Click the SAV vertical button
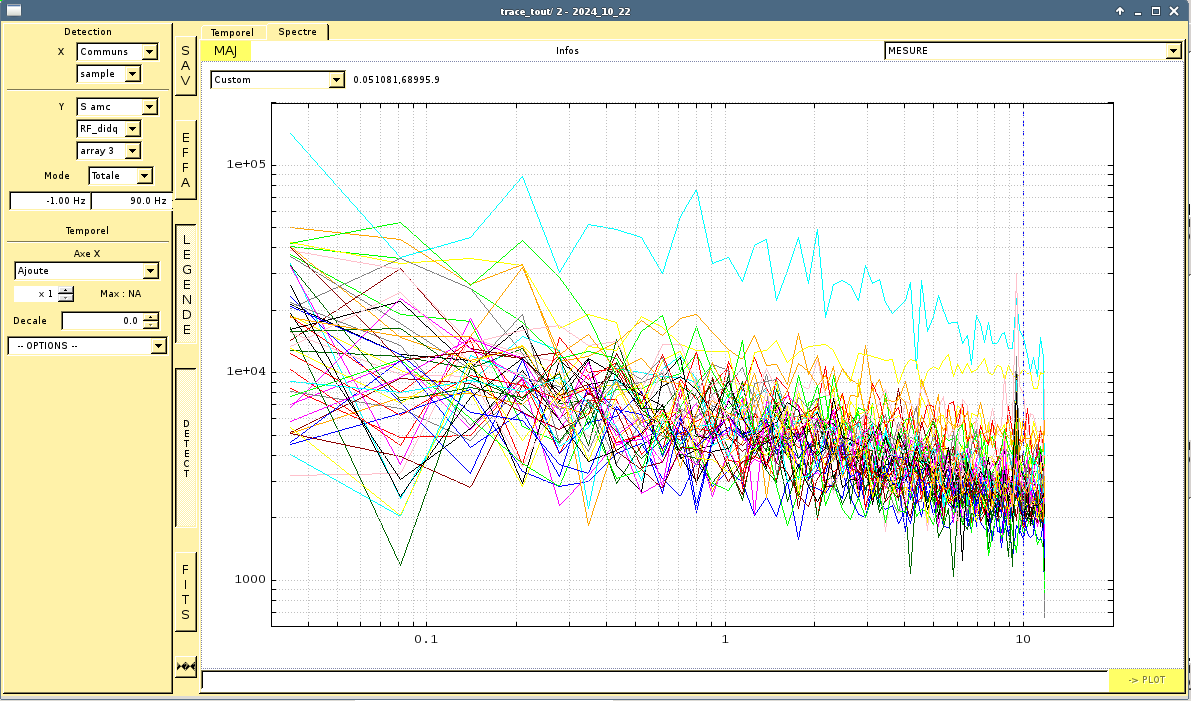Screen dimensions: 1191x701 pos(185,65)
